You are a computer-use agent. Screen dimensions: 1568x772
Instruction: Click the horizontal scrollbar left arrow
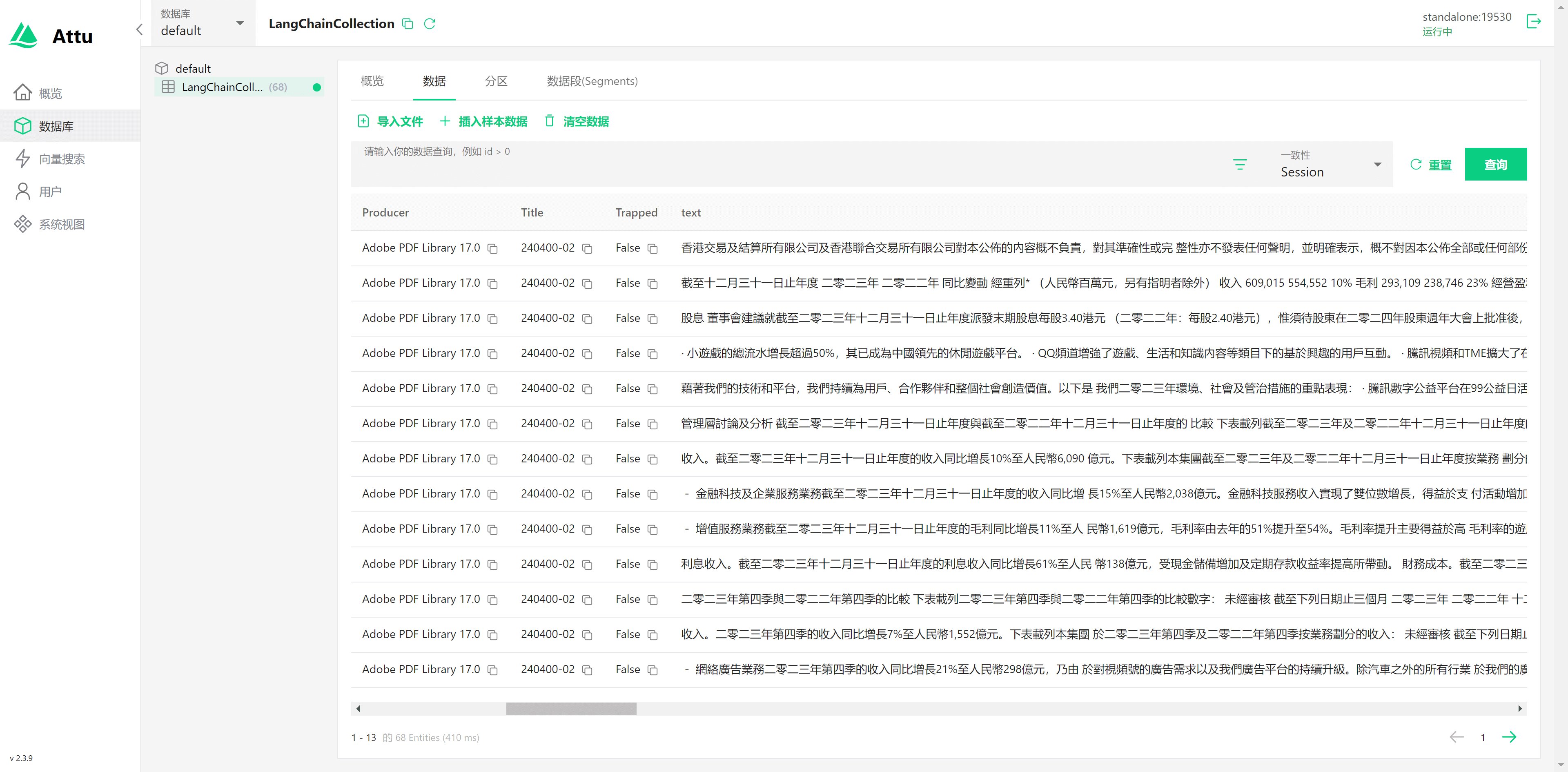click(x=358, y=708)
